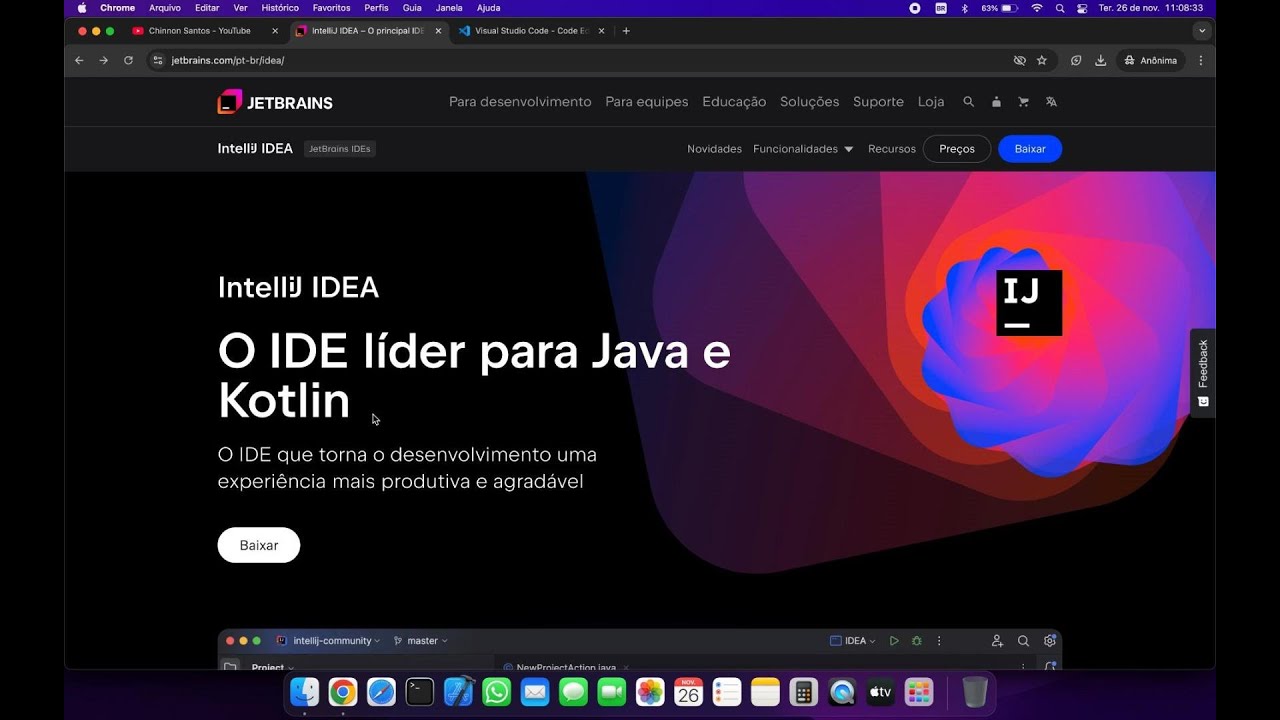Open Chrome downloads

(x=1100, y=60)
